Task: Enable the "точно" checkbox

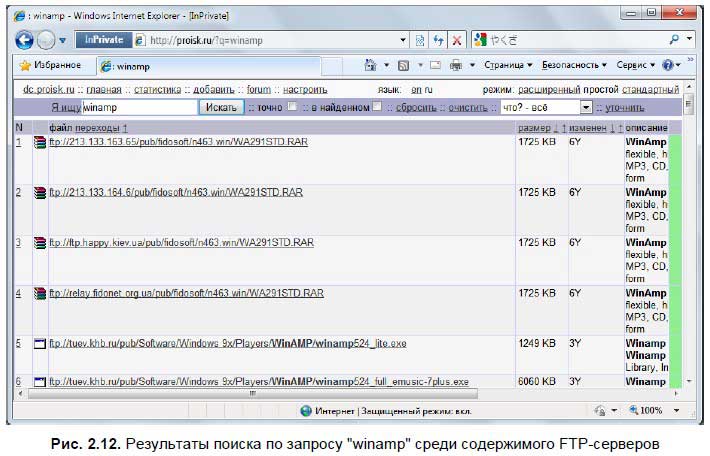Action: point(292,107)
